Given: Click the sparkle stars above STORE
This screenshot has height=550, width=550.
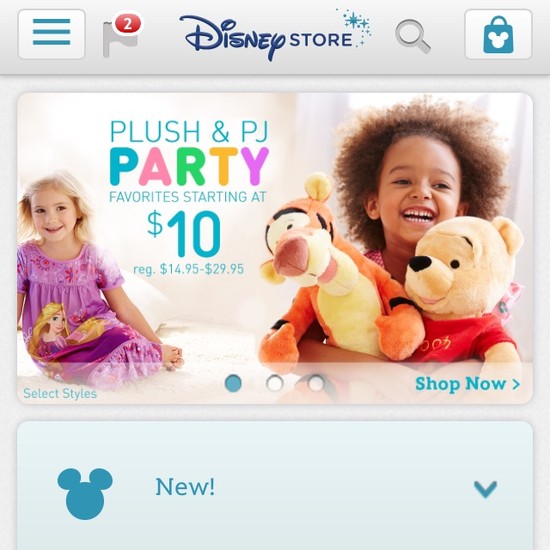Looking at the screenshot, I should click(x=355, y=26).
